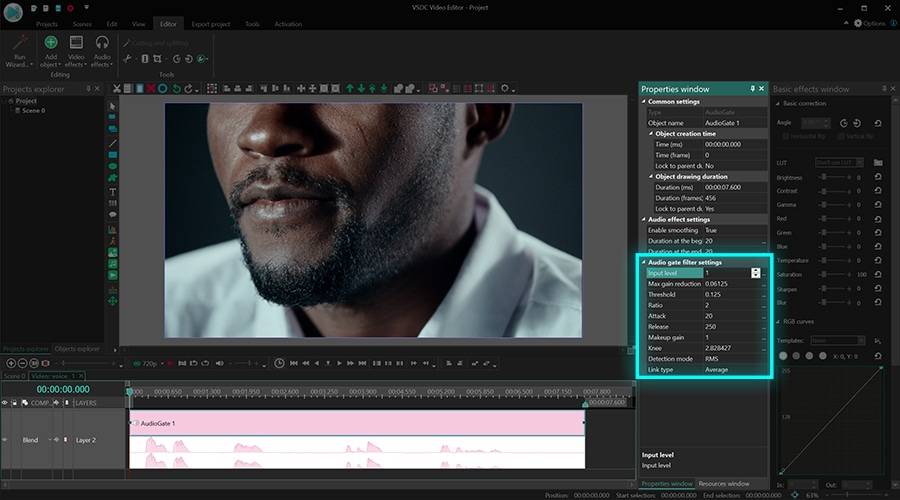Click the red delete X icon

[x=150, y=88]
